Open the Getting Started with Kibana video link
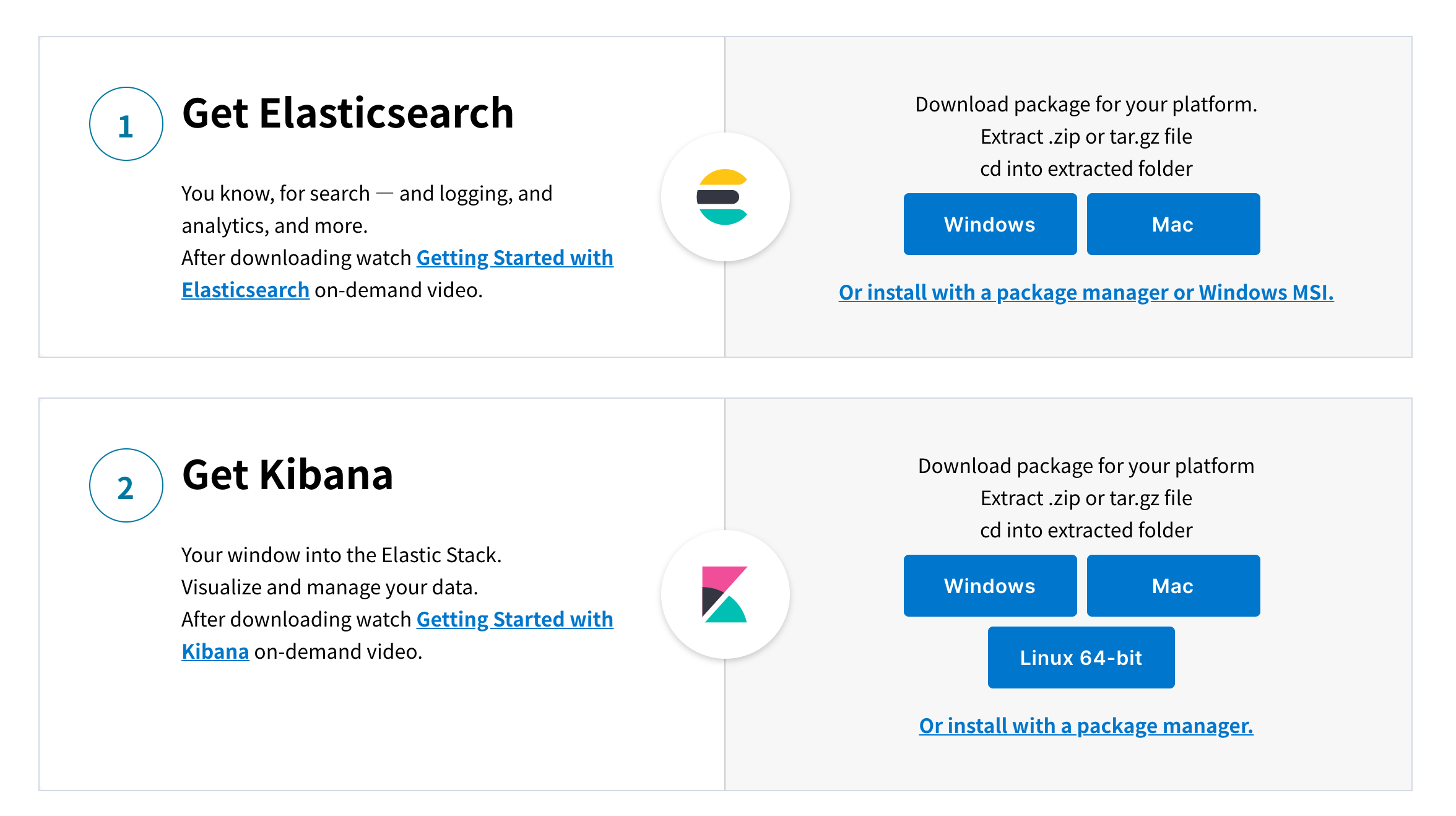The width and height of the screenshot is (1456, 816). (514, 620)
